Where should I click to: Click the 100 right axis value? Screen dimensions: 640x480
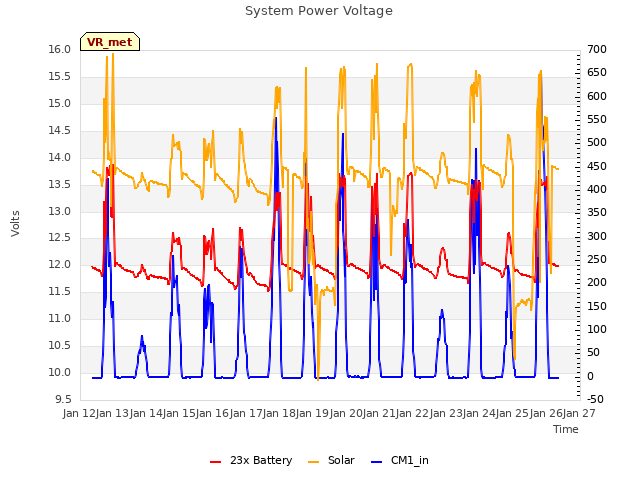click(597, 329)
